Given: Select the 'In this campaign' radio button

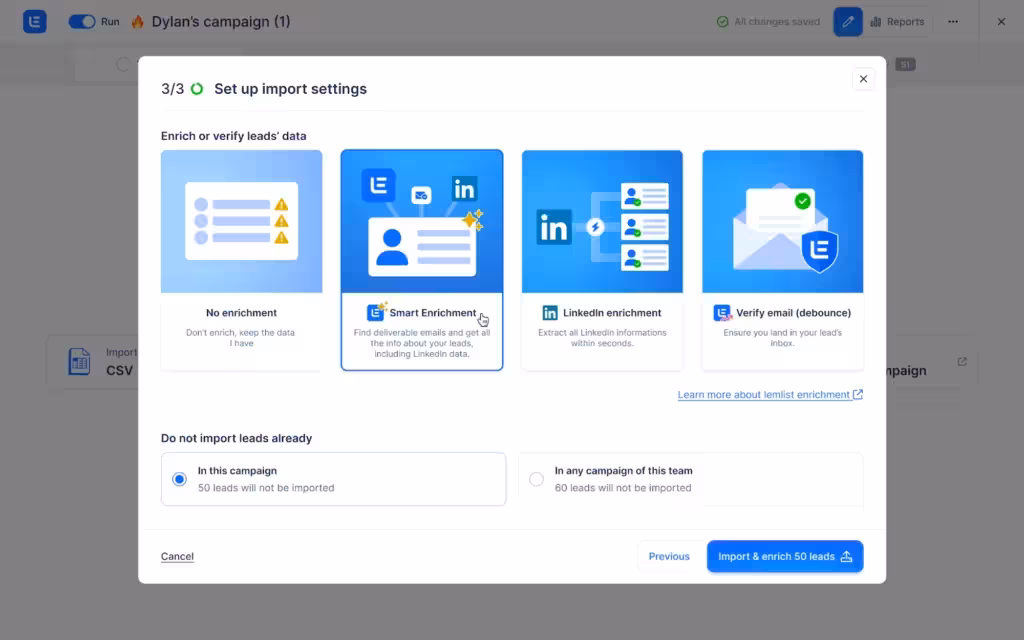Looking at the screenshot, I should 180,479.
